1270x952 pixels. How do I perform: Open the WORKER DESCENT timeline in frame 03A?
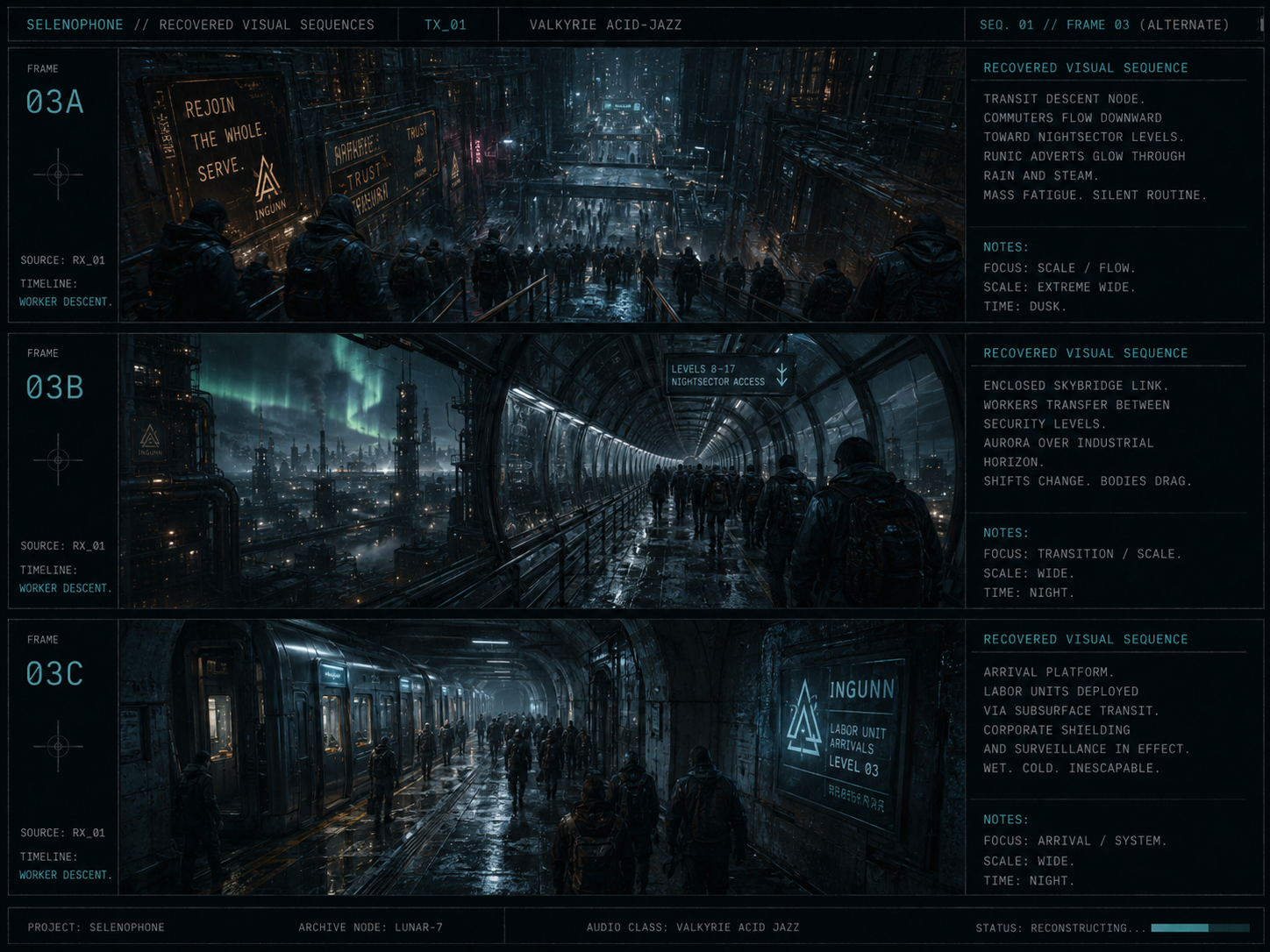66,302
